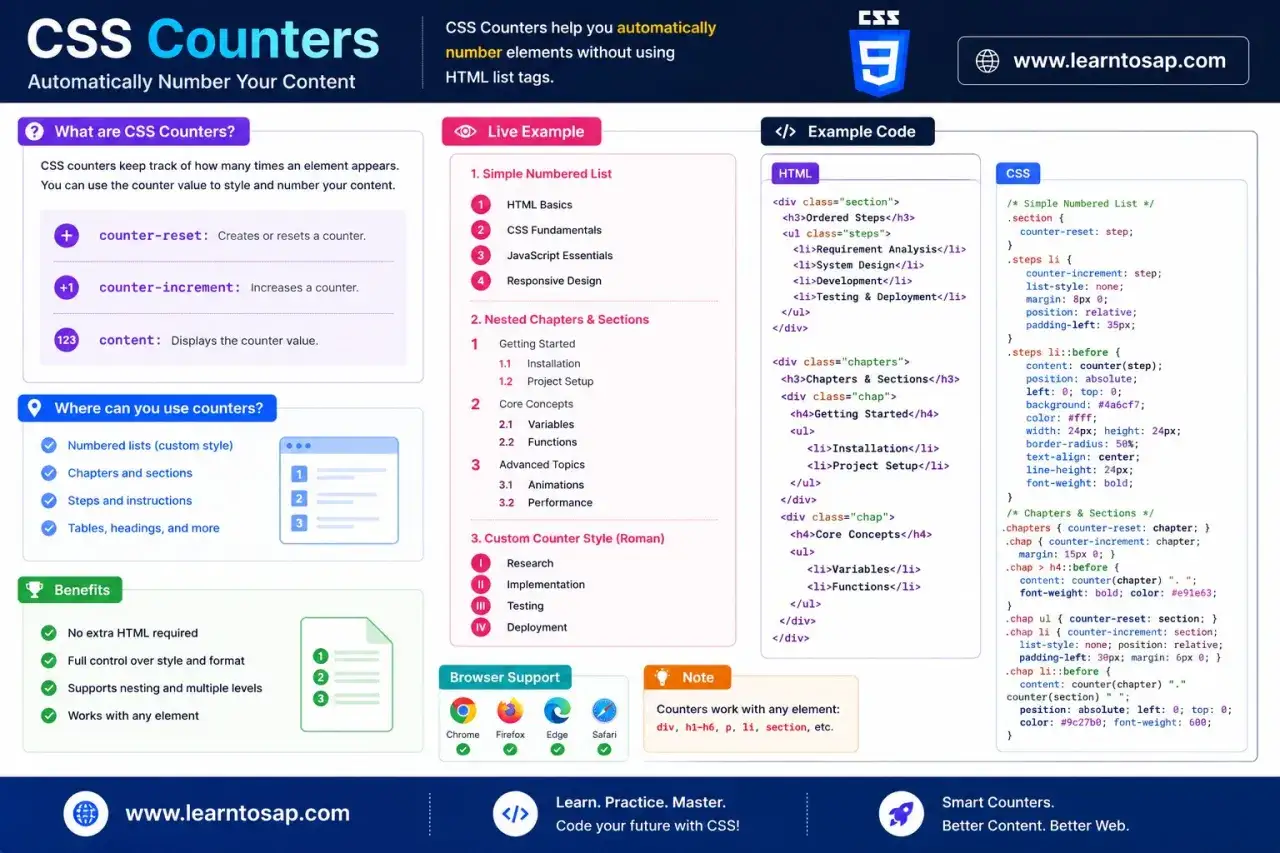Screen dimensions: 1280x853
Task: Click the globe icon in the footer
Action: 86,814
